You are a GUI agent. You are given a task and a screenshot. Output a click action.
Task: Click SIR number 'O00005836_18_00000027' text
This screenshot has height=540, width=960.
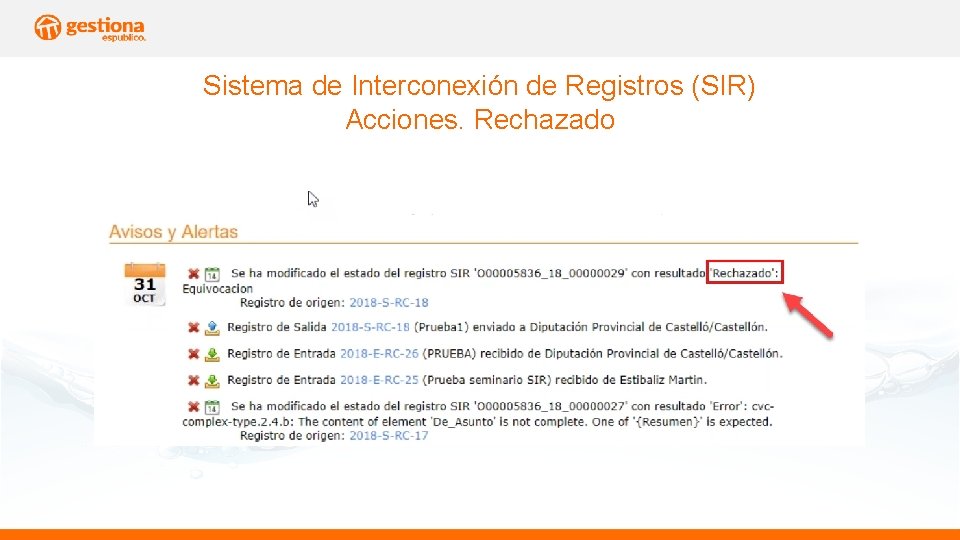click(x=550, y=406)
